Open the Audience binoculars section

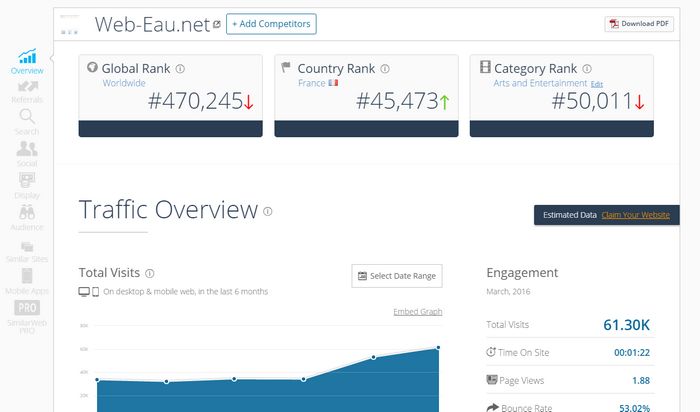tap(27, 218)
